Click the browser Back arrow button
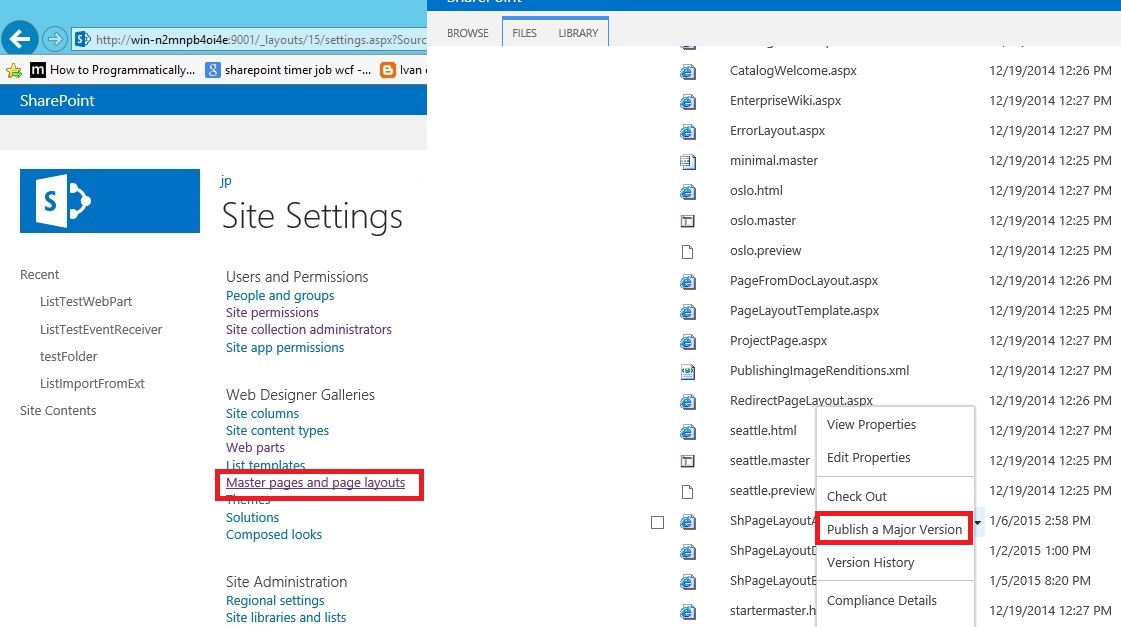 click(20, 38)
